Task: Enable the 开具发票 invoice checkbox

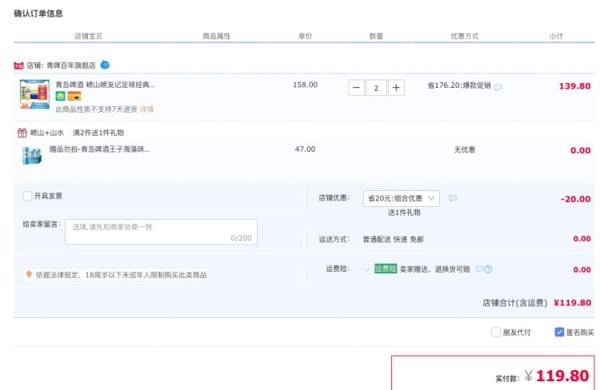Action: [28, 196]
